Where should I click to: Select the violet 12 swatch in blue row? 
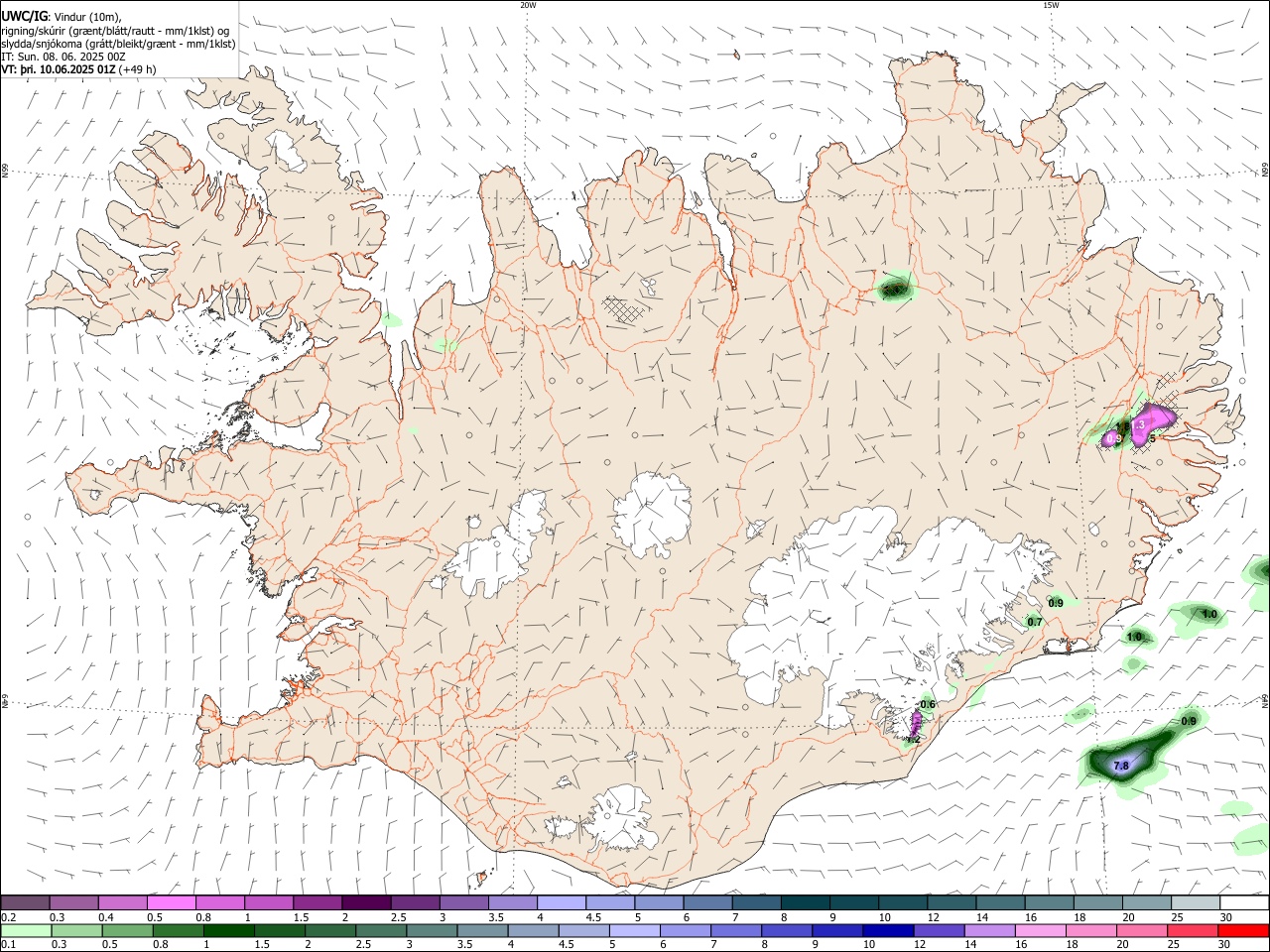point(939,930)
